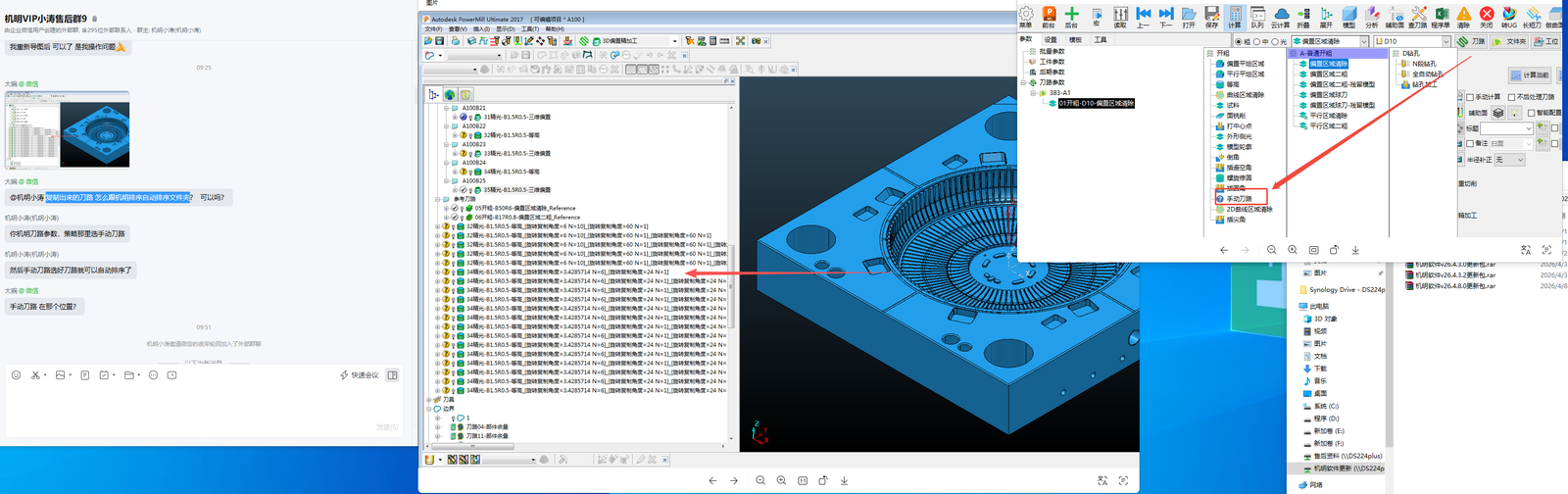Select the globe tab in PowerMill explorer
The image size is (1568, 494).
(x=450, y=94)
